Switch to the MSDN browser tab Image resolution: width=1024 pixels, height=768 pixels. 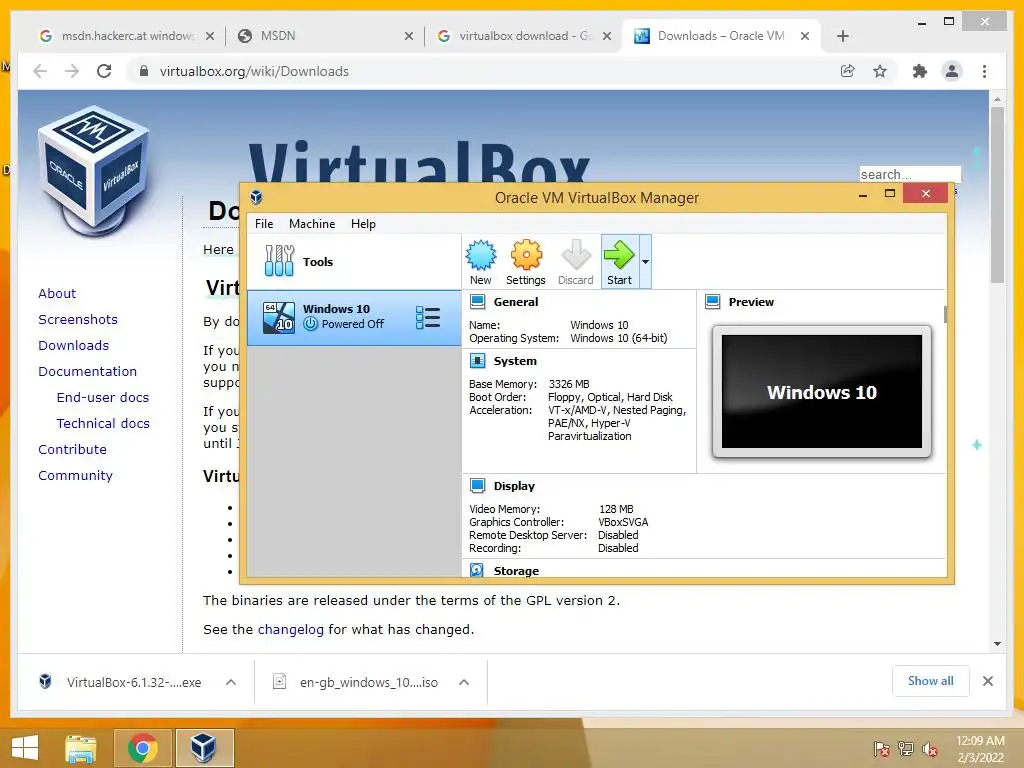325,36
